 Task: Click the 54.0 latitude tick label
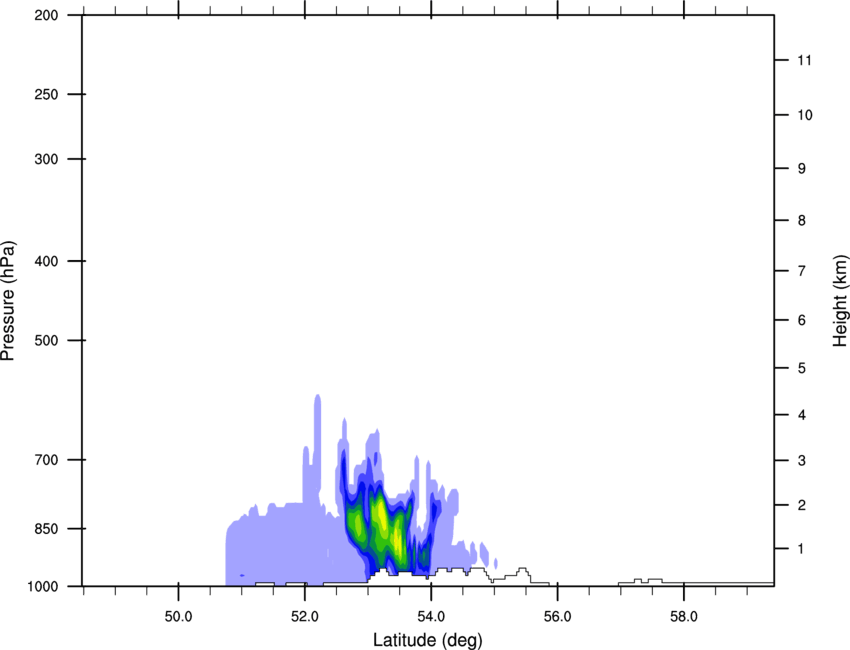(x=432, y=617)
